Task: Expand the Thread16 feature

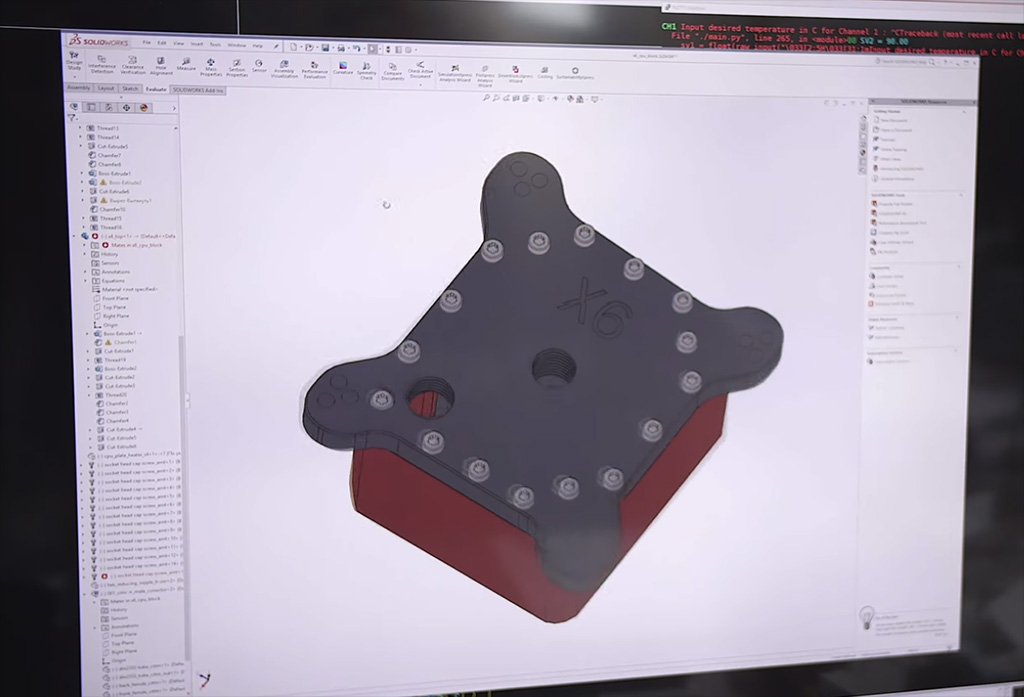Action: tap(84, 227)
